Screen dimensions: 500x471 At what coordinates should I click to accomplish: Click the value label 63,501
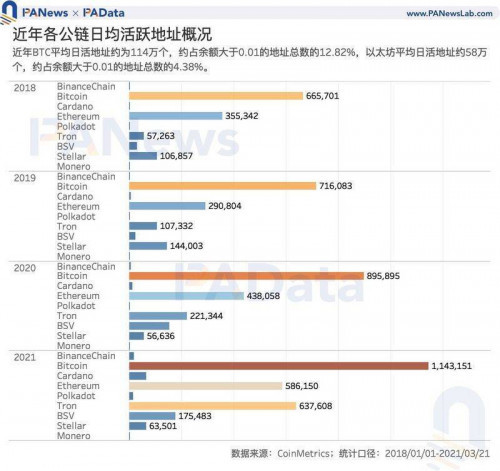pos(163,426)
